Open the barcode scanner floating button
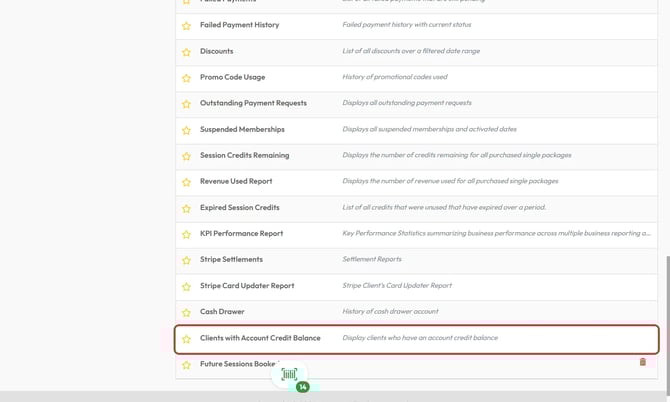Screen dimensions: 670x402 pos(289,375)
